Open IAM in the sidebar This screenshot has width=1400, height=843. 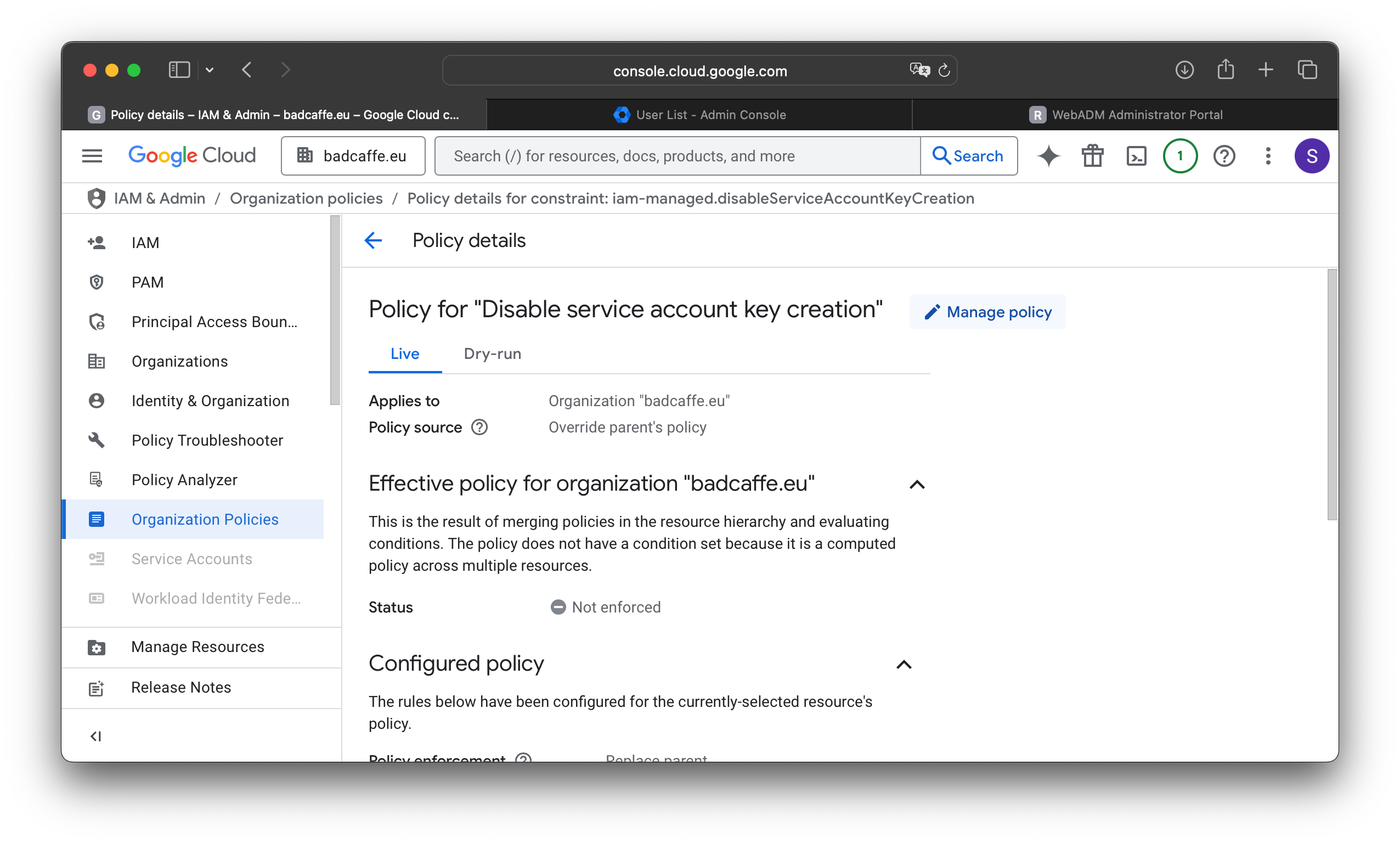[x=194, y=243]
